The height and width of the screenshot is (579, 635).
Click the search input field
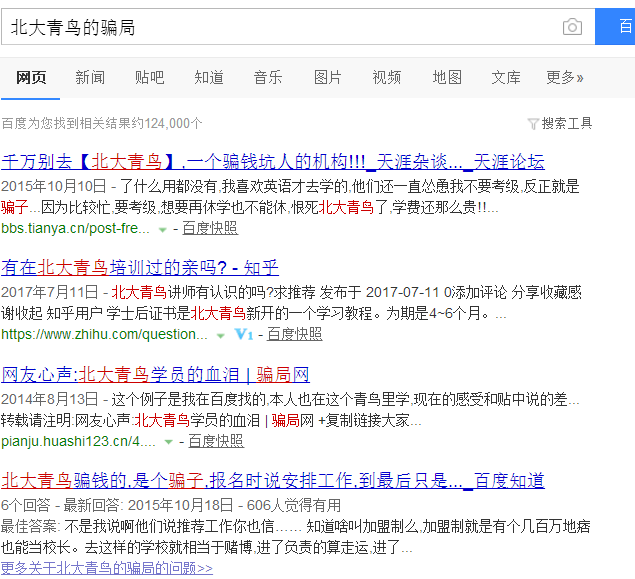(x=298, y=27)
